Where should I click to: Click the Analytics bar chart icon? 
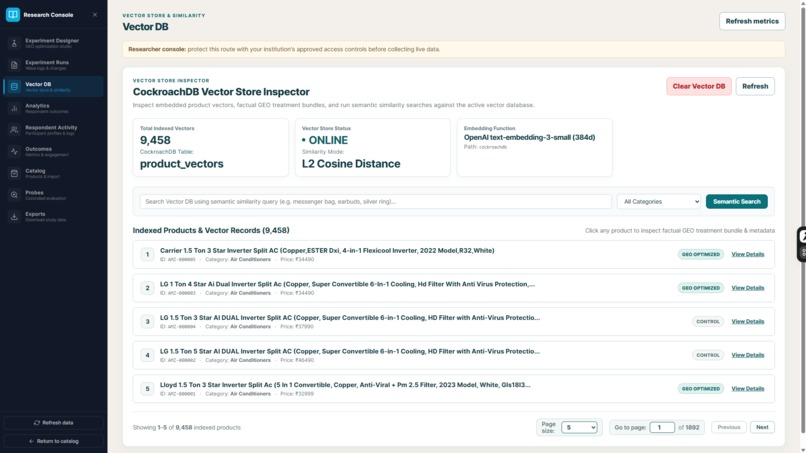(14, 108)
